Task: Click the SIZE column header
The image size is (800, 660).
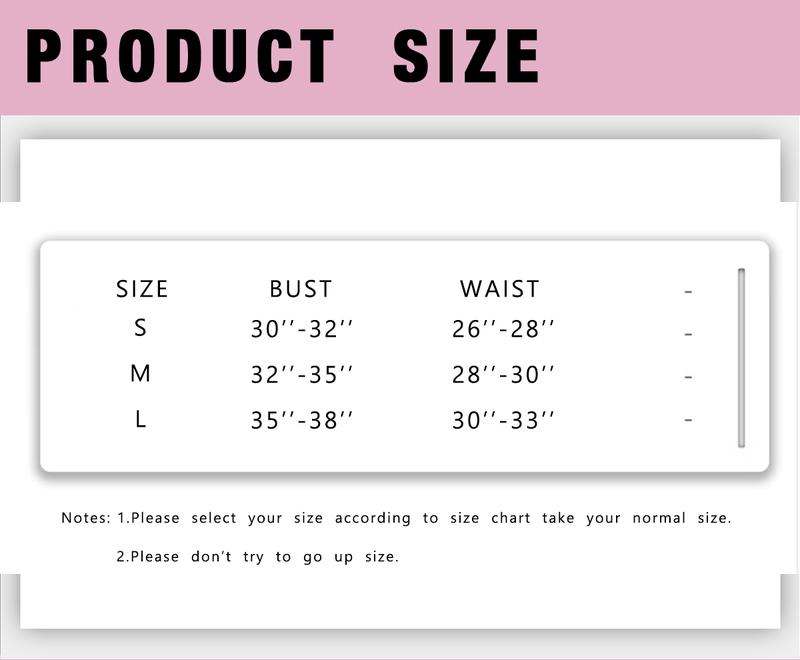Action: pos(142,289)
